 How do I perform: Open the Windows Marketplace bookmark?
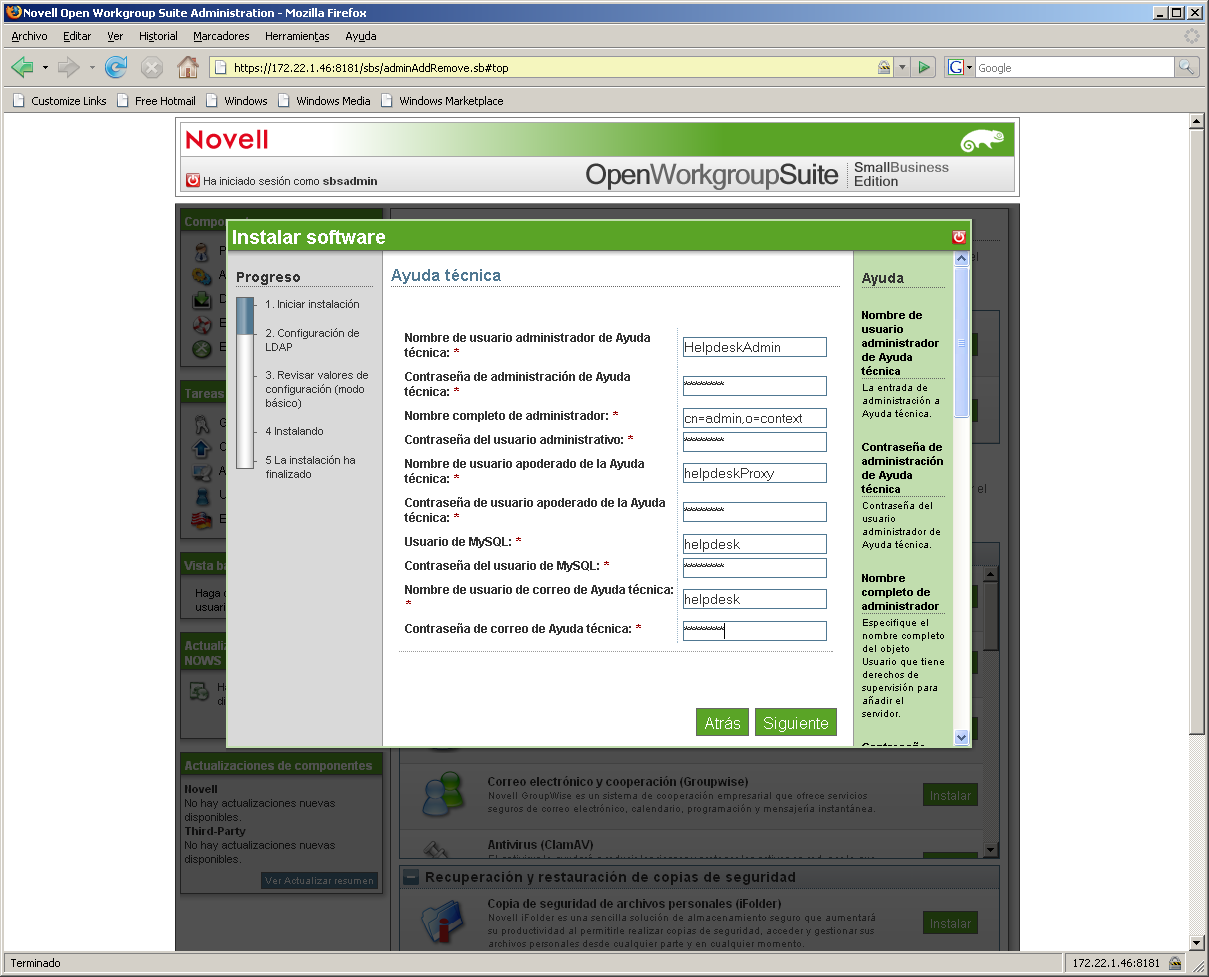442,101
